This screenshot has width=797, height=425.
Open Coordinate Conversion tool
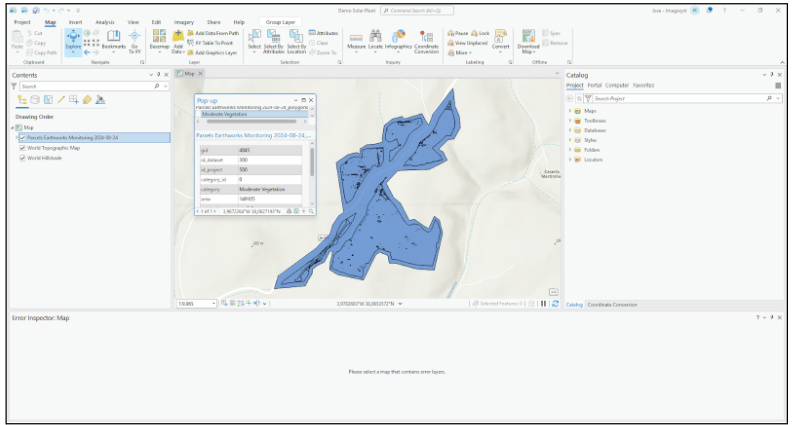426,42
